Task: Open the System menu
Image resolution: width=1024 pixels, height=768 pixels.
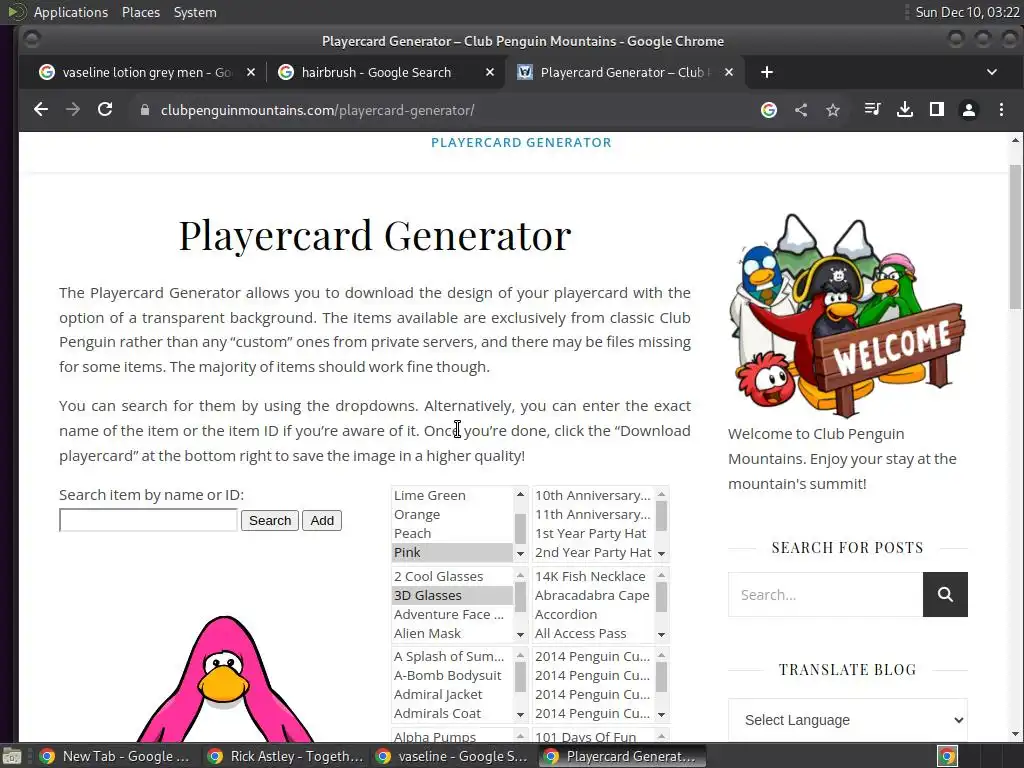Action: point(195,12)
